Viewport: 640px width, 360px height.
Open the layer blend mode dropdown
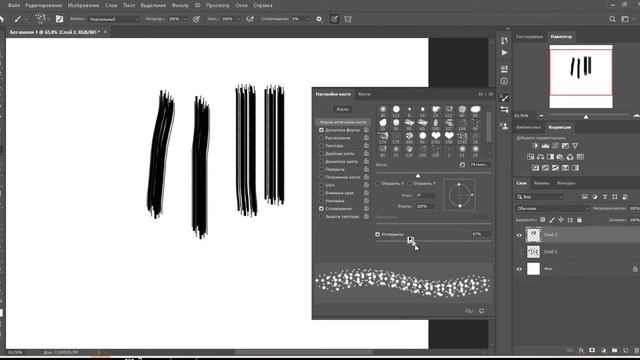pos(552,209)
